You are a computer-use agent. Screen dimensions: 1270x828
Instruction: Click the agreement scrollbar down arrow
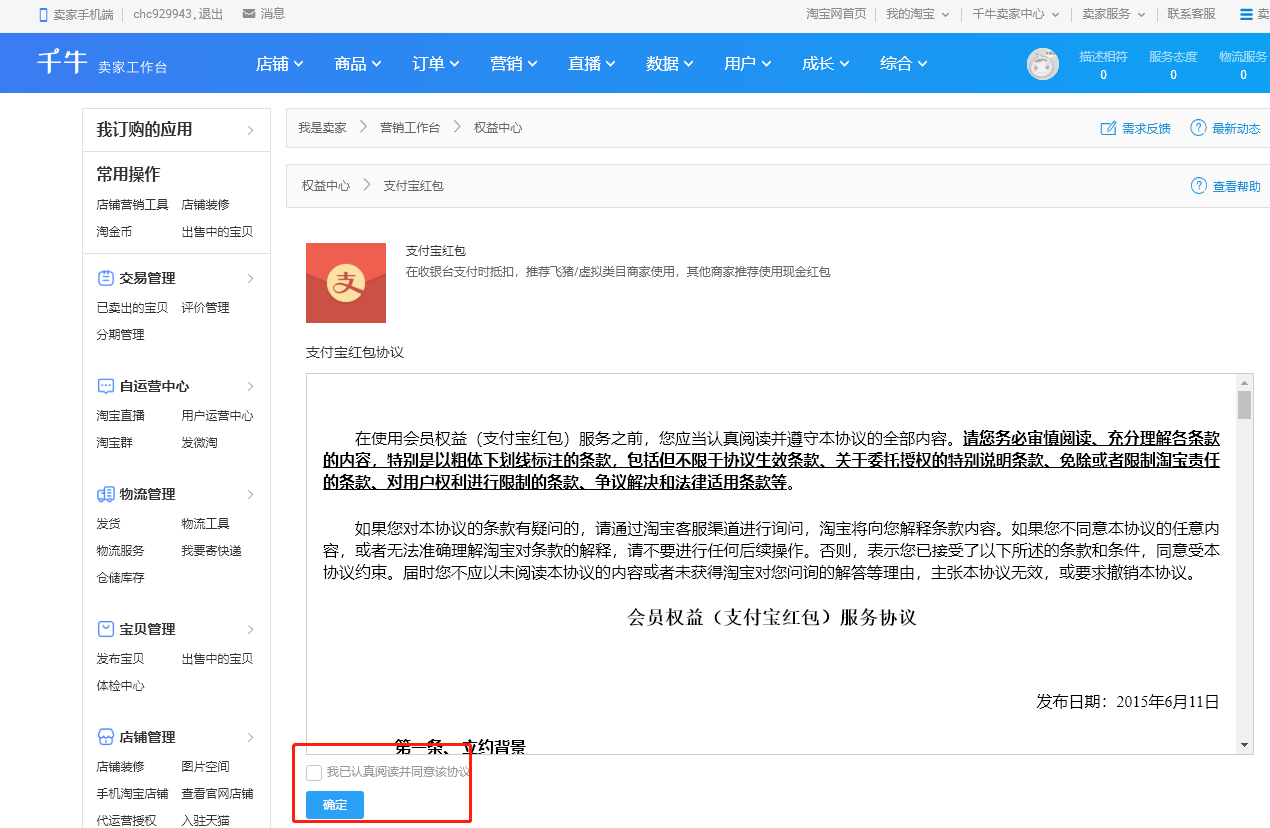point(1244,745)
